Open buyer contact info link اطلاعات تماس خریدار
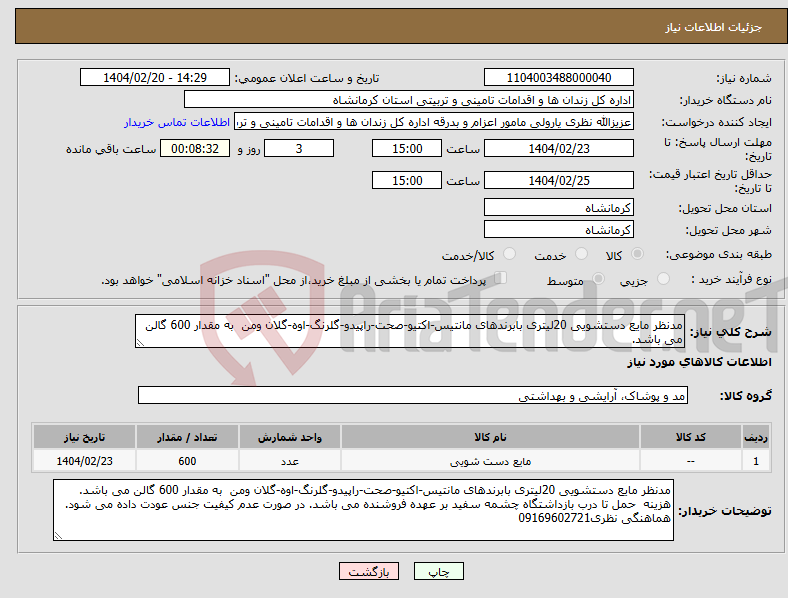The image size is (788, 598). click(x=177, y=122)
